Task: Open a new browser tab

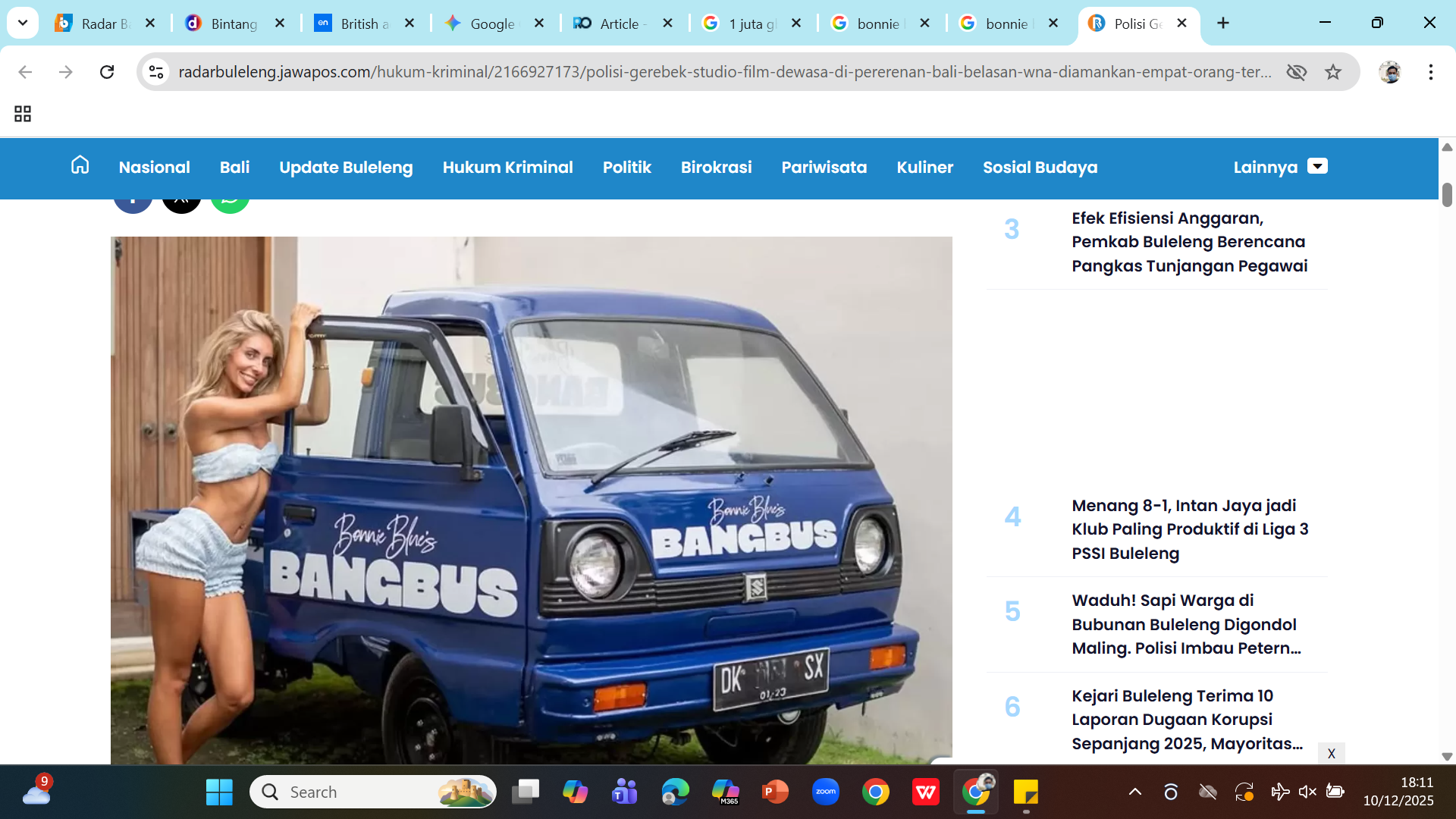Action: tap(1223, 24)
